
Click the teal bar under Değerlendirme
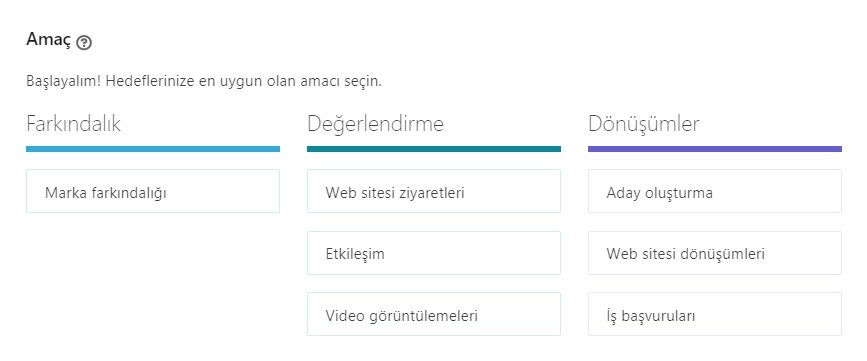[x=434, y=149]
